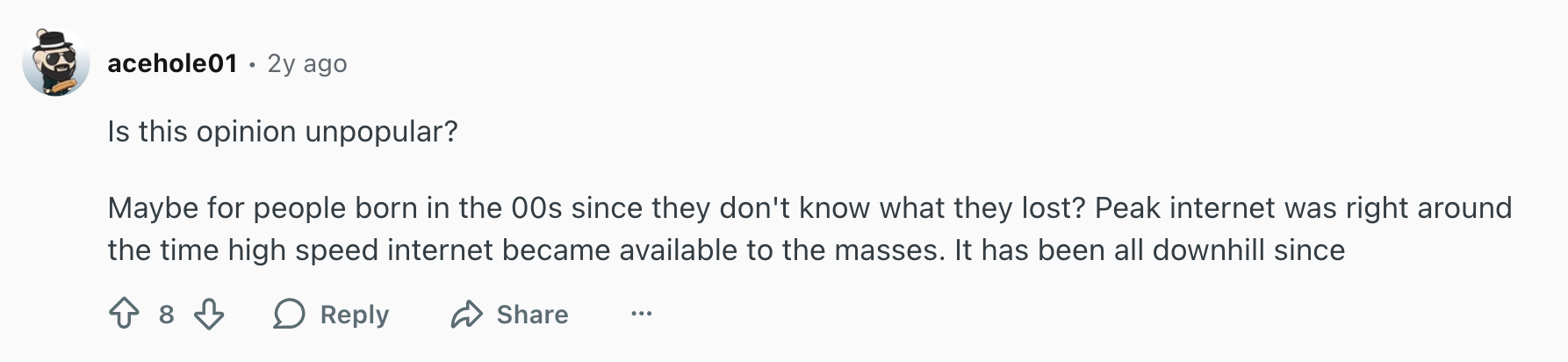Click the word "unpopular?" in the first line
The image size is (1568, 362).
click(x=381, y=132)
